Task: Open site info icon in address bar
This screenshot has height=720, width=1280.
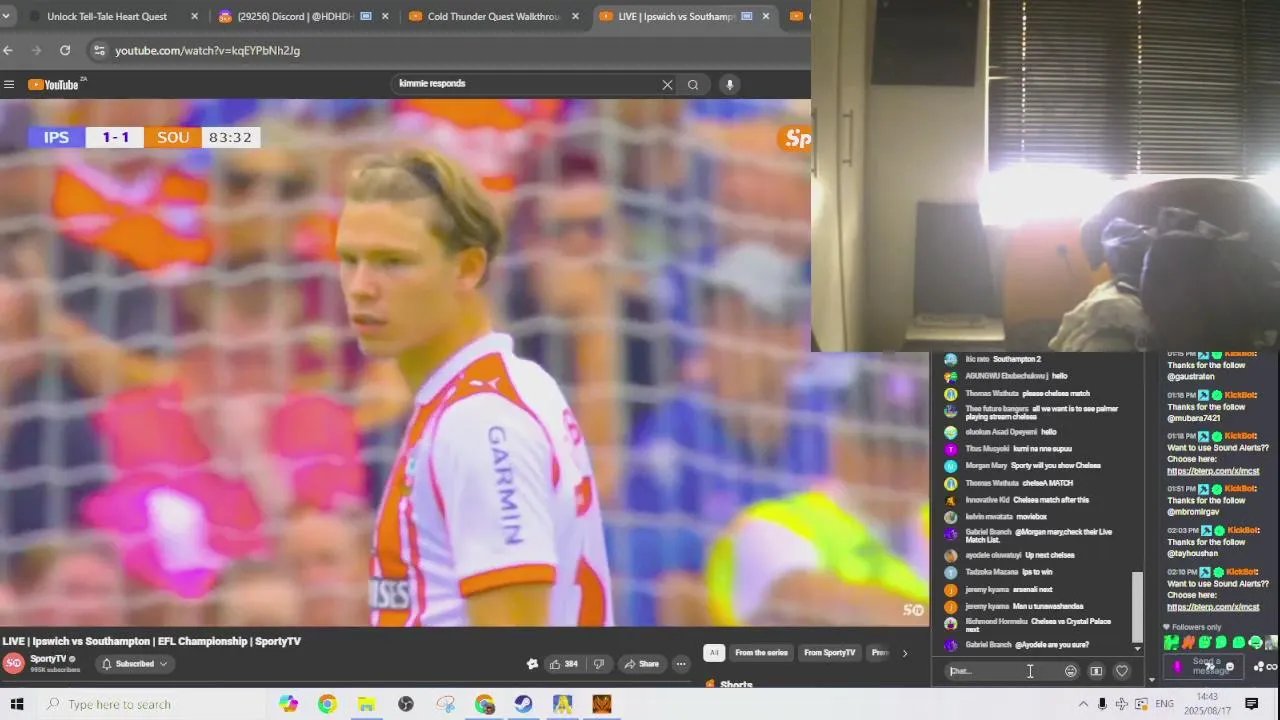Action: (98, 50)
